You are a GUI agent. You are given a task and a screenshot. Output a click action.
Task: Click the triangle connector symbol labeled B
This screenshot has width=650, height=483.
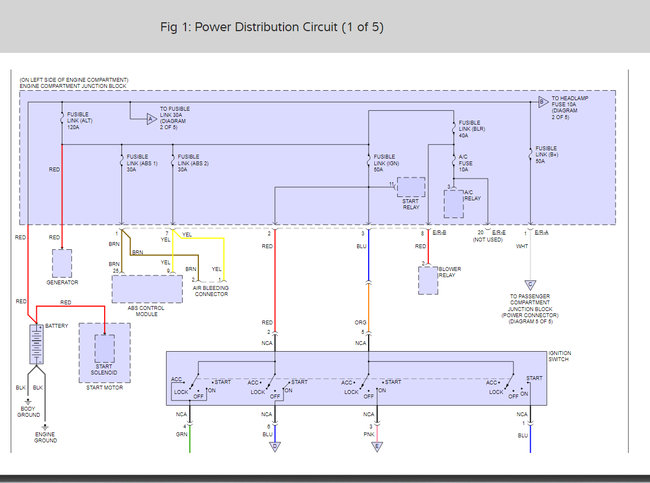pyautogui.click(x=543, y=102)
